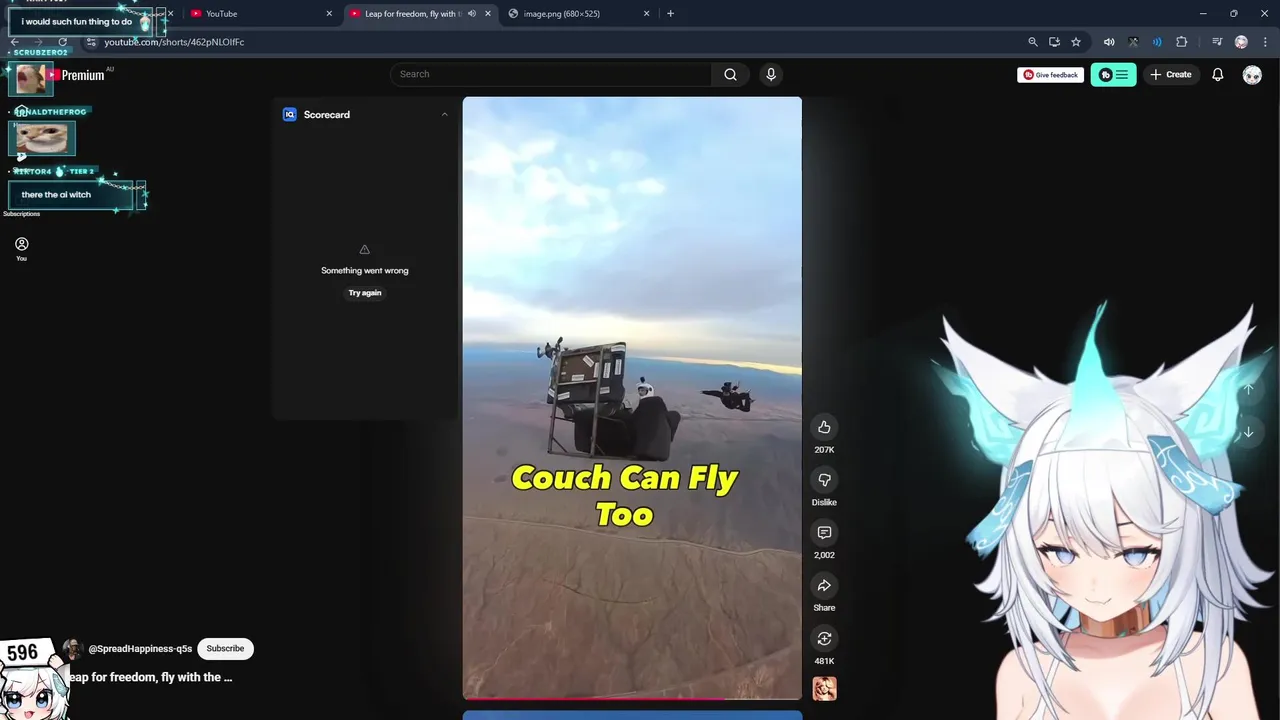
Task: Subscribe to @SpreadHappiness-q5s
Action: (225, 648)
